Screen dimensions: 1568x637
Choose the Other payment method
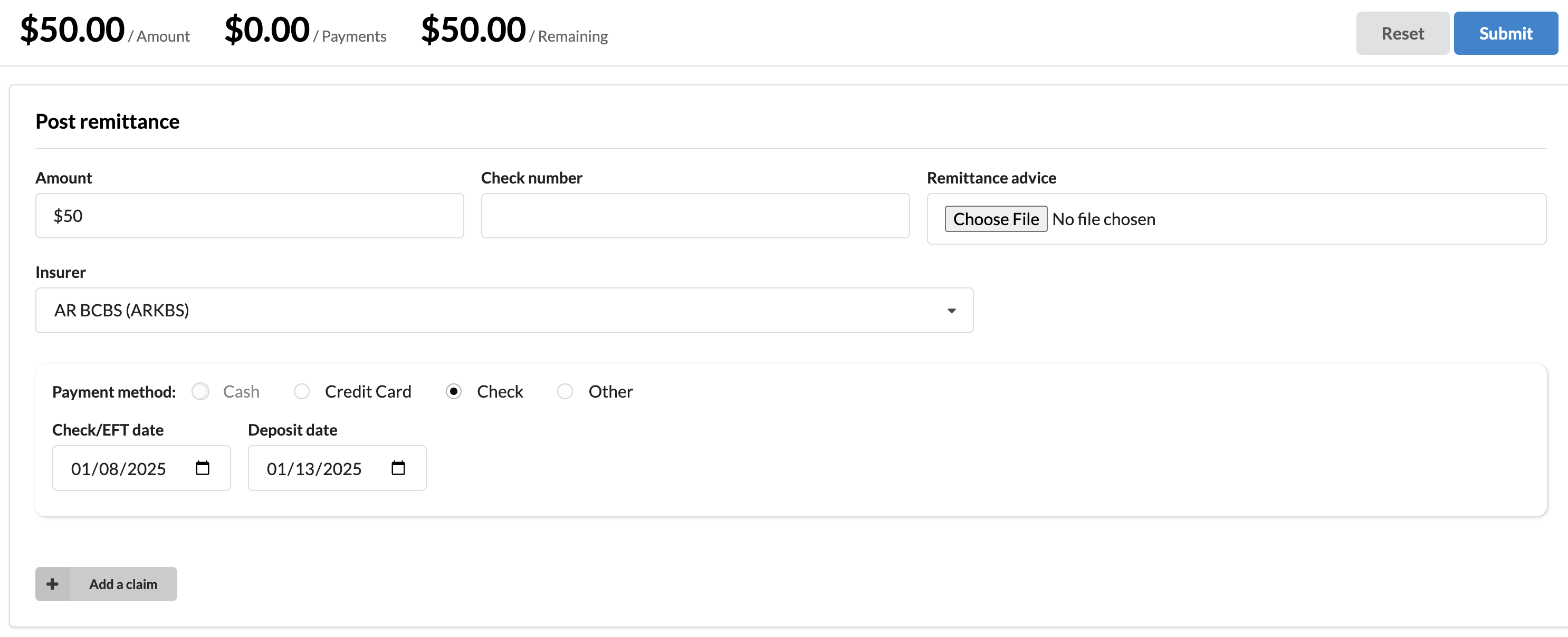click(565, 391)
